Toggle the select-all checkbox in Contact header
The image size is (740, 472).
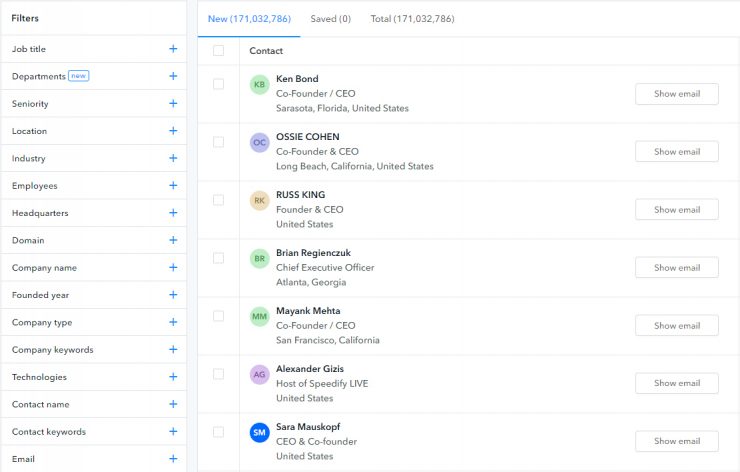(x=219, y=51)
